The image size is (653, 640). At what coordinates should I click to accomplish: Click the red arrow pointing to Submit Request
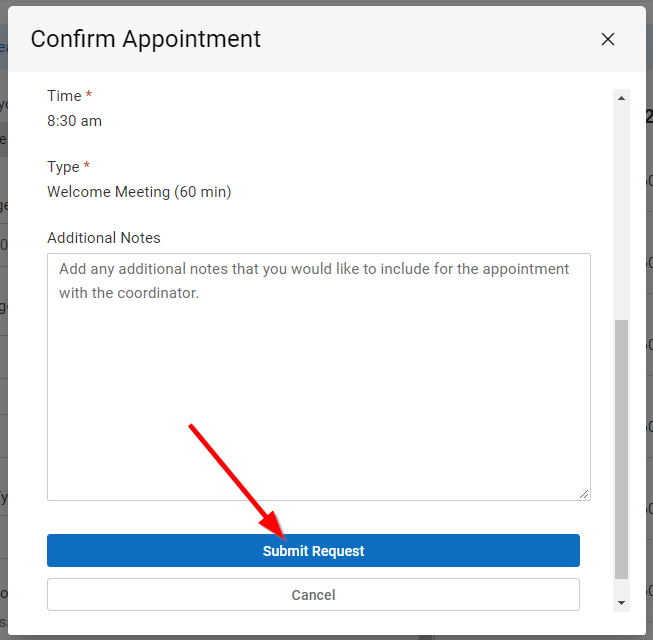[232, 475]
